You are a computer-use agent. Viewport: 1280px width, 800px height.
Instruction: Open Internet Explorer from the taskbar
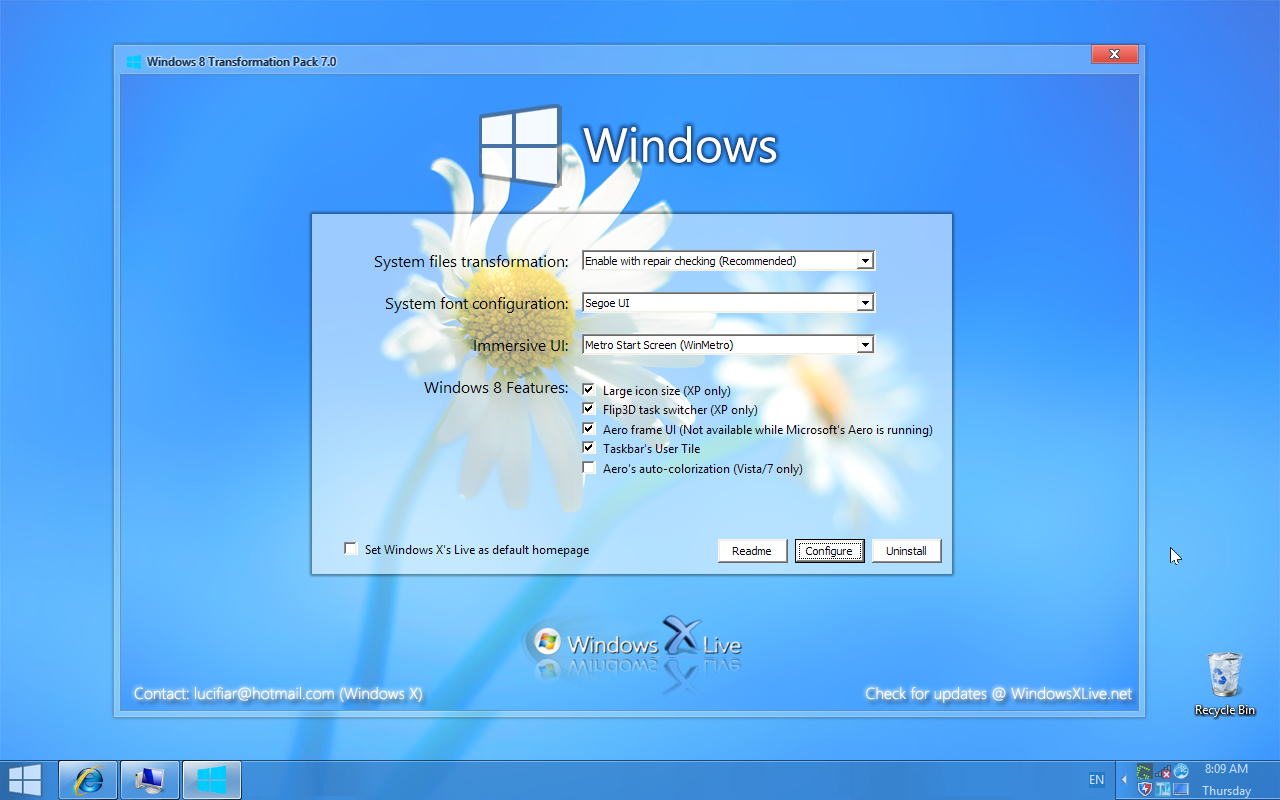click(x=88, y=780)
